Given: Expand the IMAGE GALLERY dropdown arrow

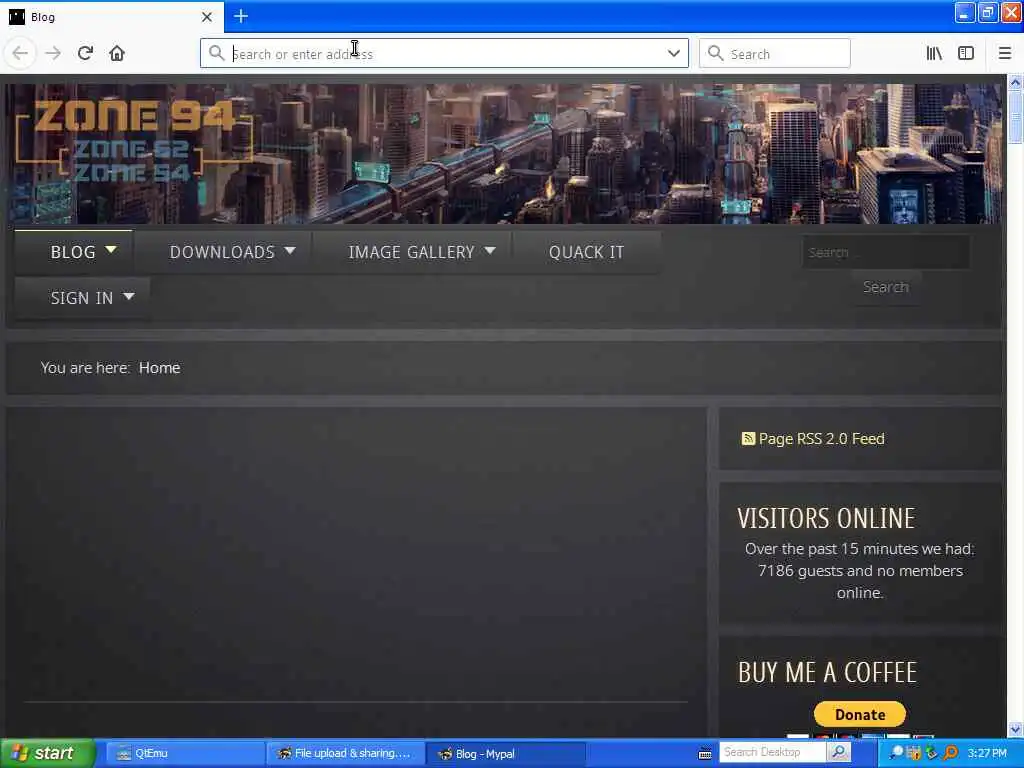Looking at the screenshot, I should (x=490, y=250).
